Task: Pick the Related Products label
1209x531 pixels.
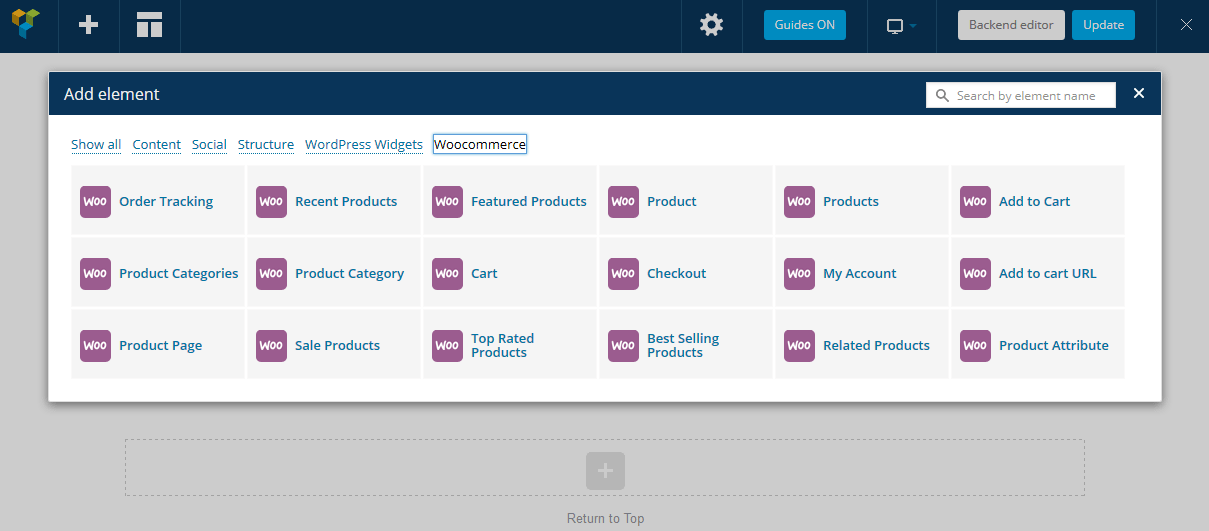Action: click(x=877, y=345)
